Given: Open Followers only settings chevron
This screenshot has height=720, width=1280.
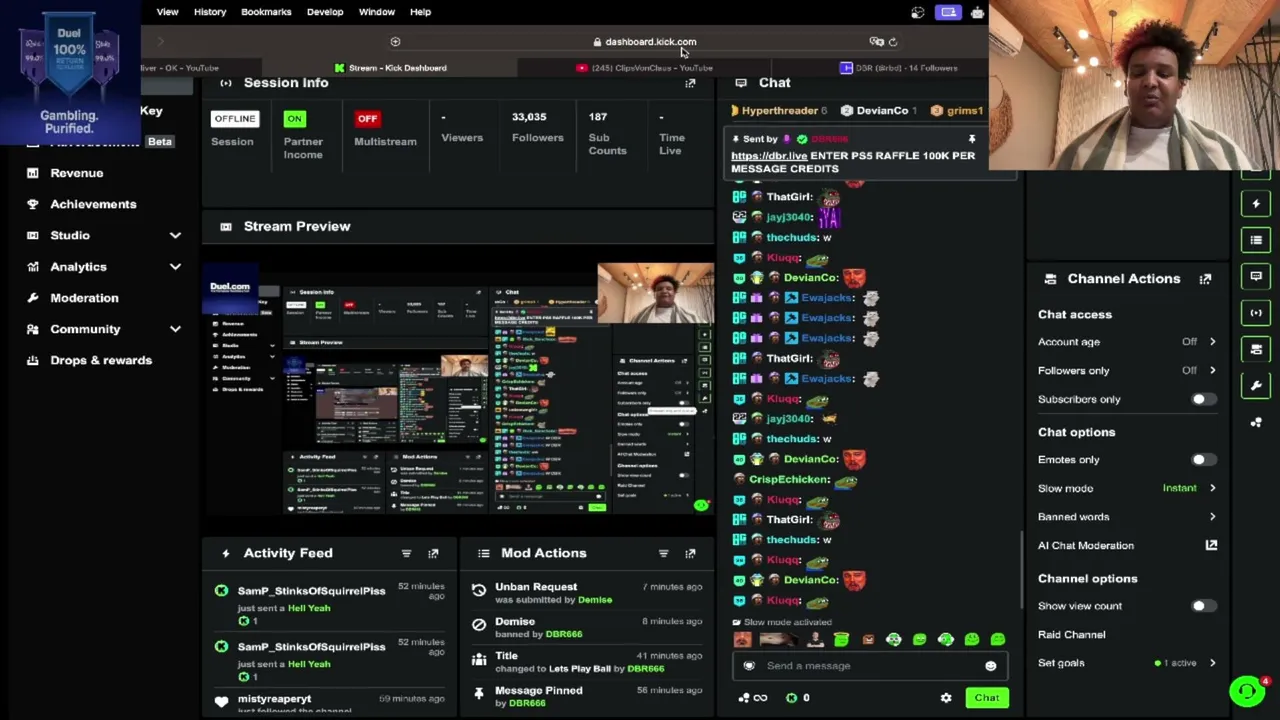Looking at the screenshot, I should [x=1212, y=371].
